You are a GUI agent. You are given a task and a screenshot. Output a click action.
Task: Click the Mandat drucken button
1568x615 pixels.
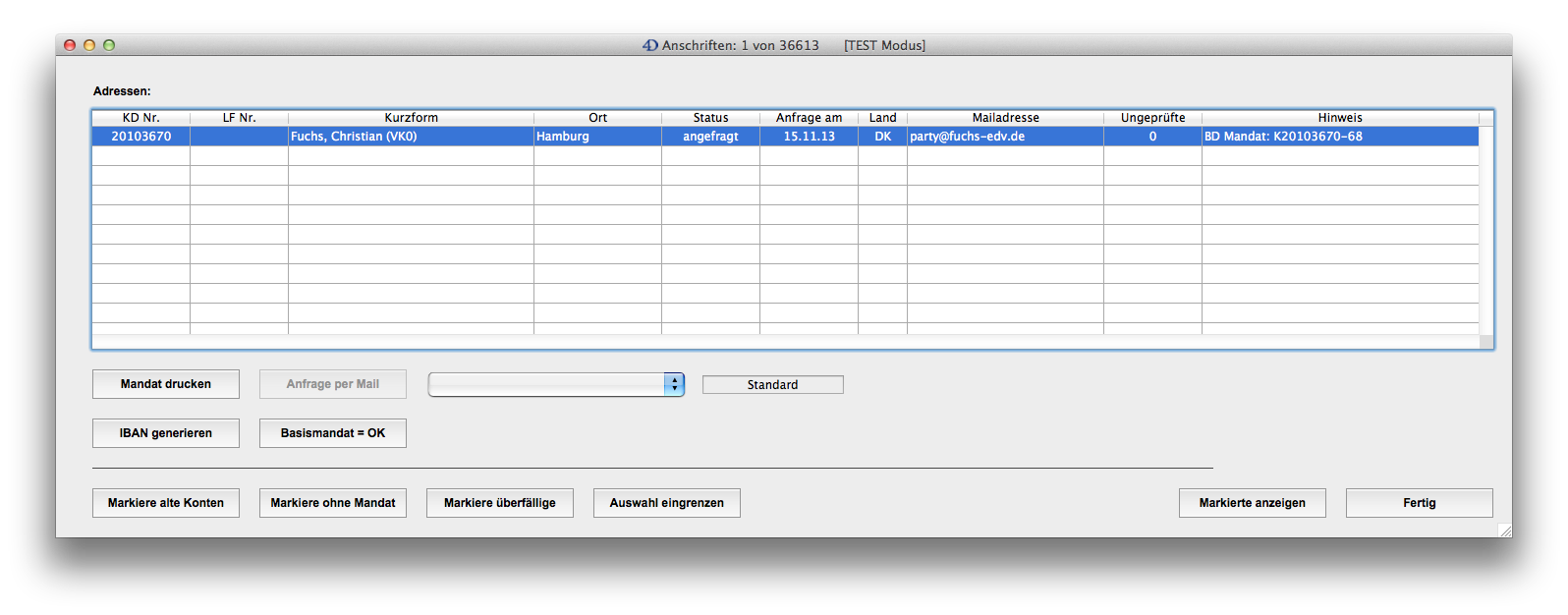(x=166, y=384)
